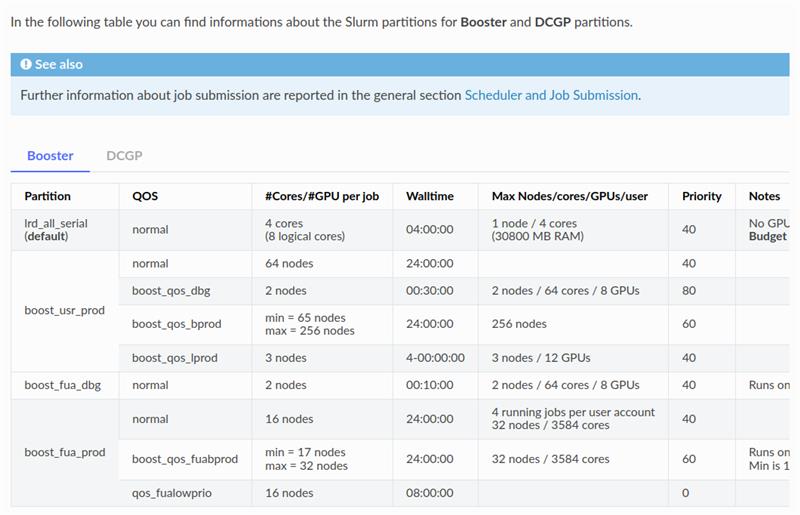Click the info icon beside See also
Screen dimensions: 800x515
click(26, 64)
